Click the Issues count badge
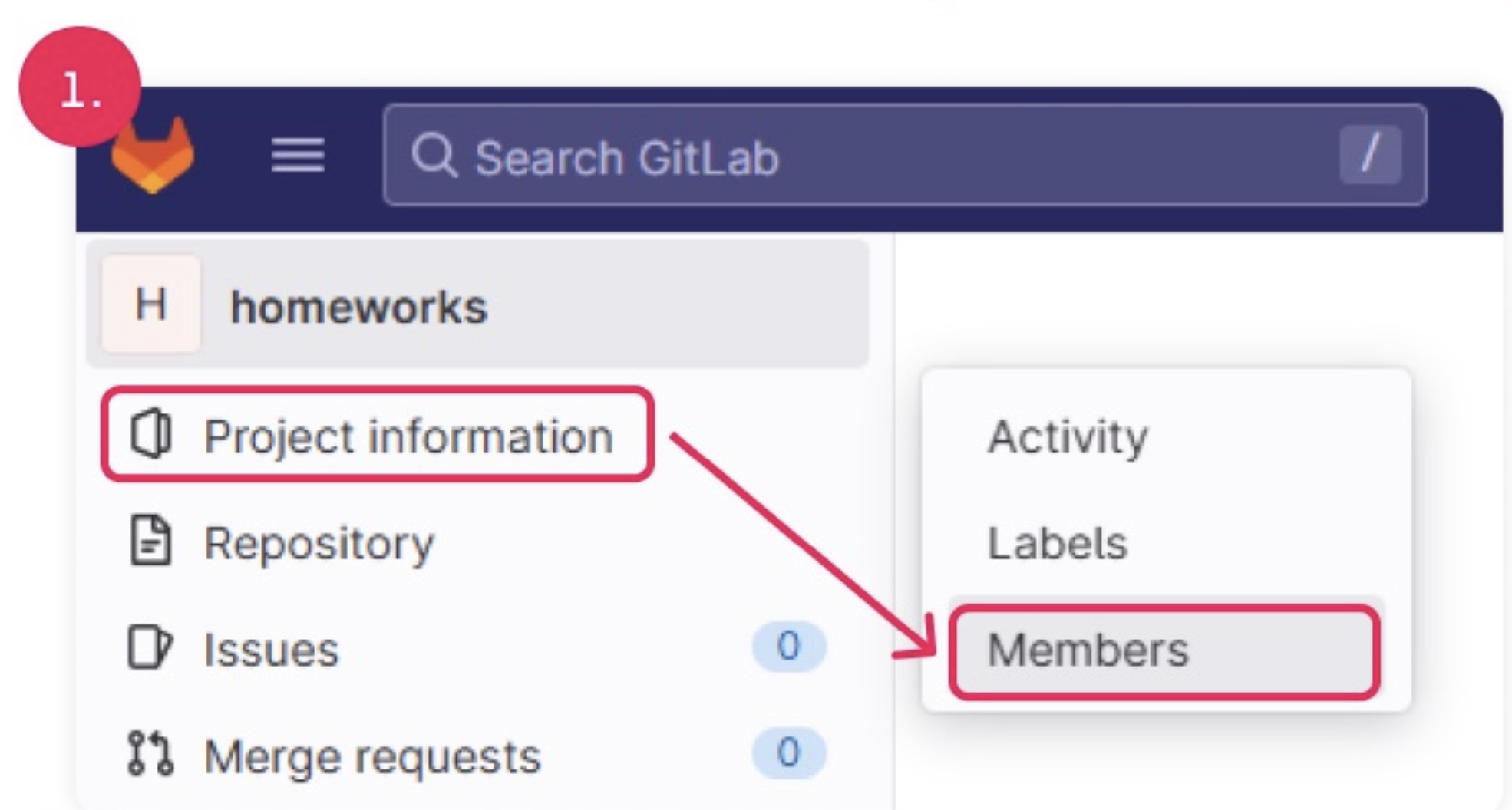The height and width of the screenshot is (810, 1512). (x=788, y=647)
